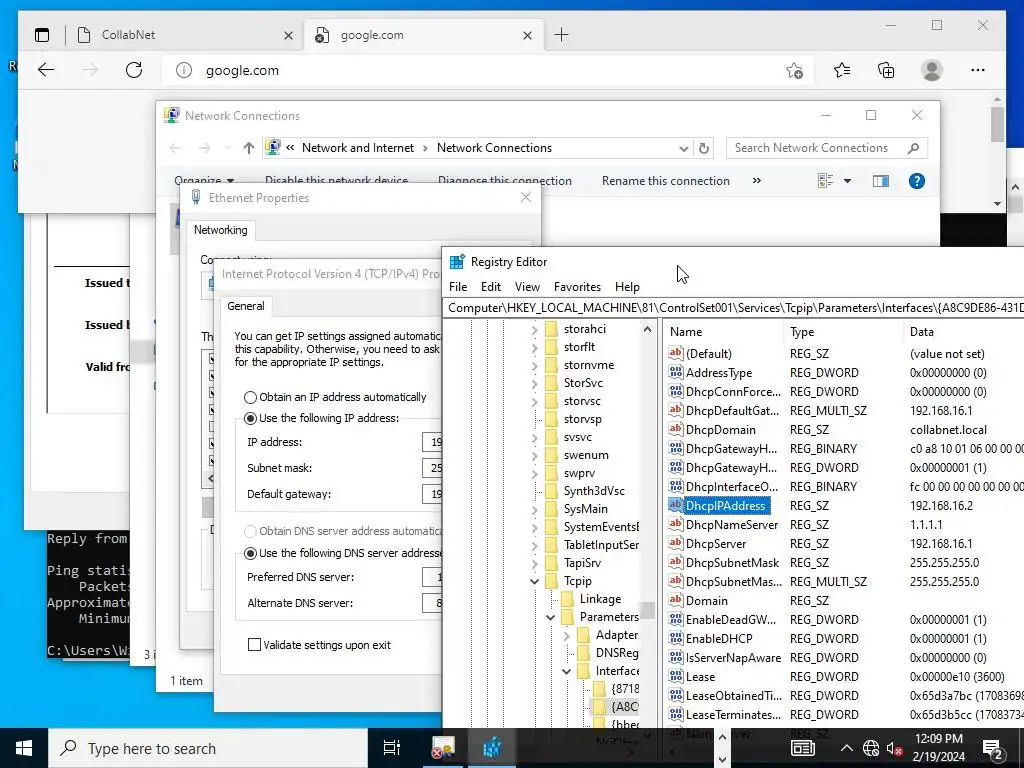Open the site information icon in address bar
Screen dimensions: 1024x768
184,70
